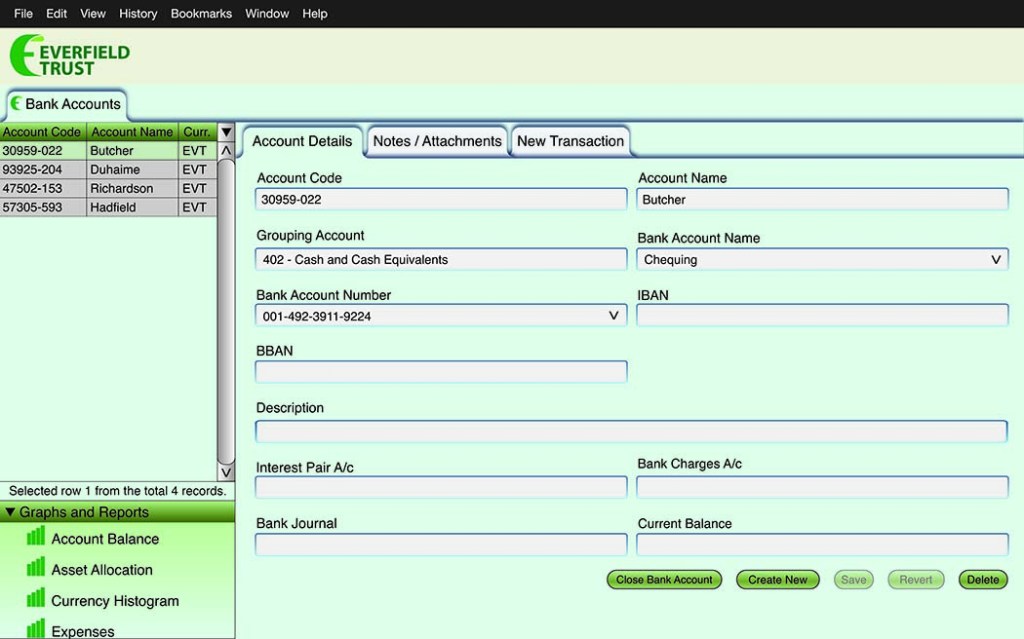Click the Create New button

[777, 580]
